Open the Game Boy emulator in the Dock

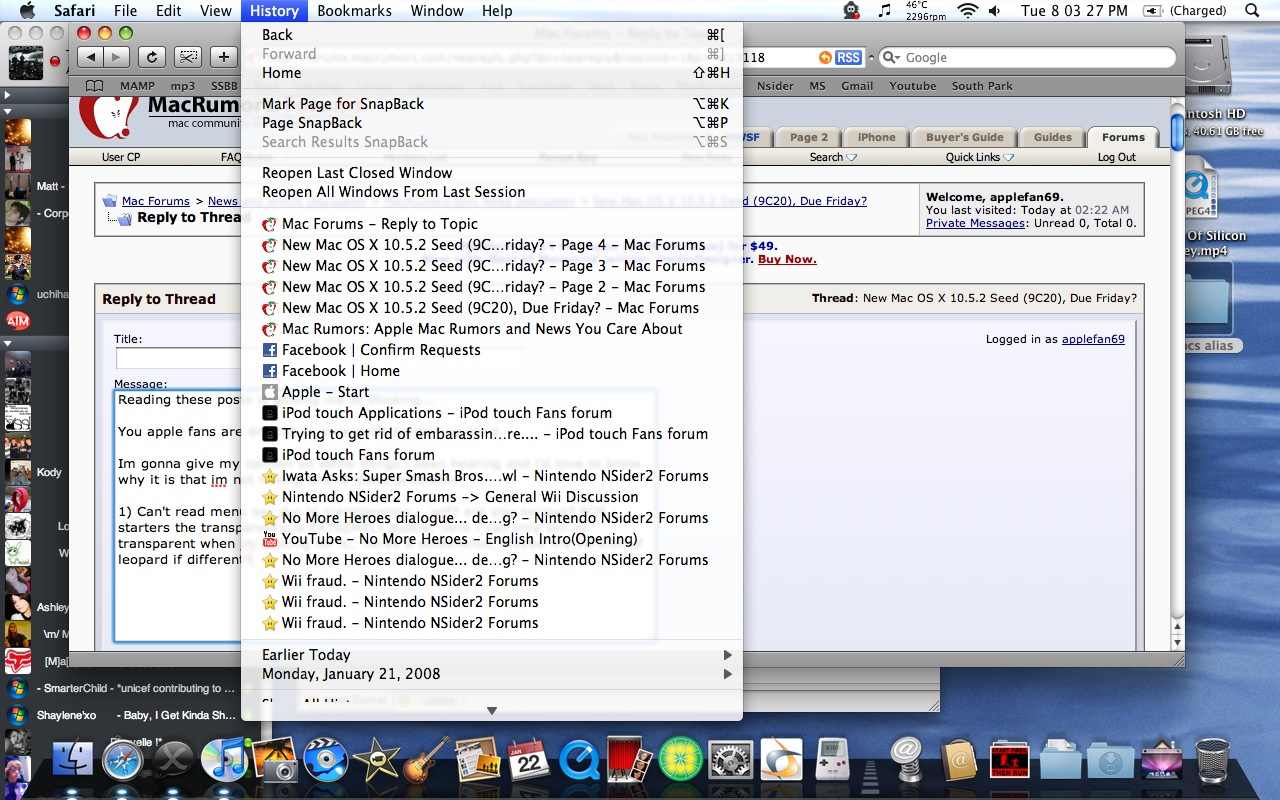click(833, 761)
